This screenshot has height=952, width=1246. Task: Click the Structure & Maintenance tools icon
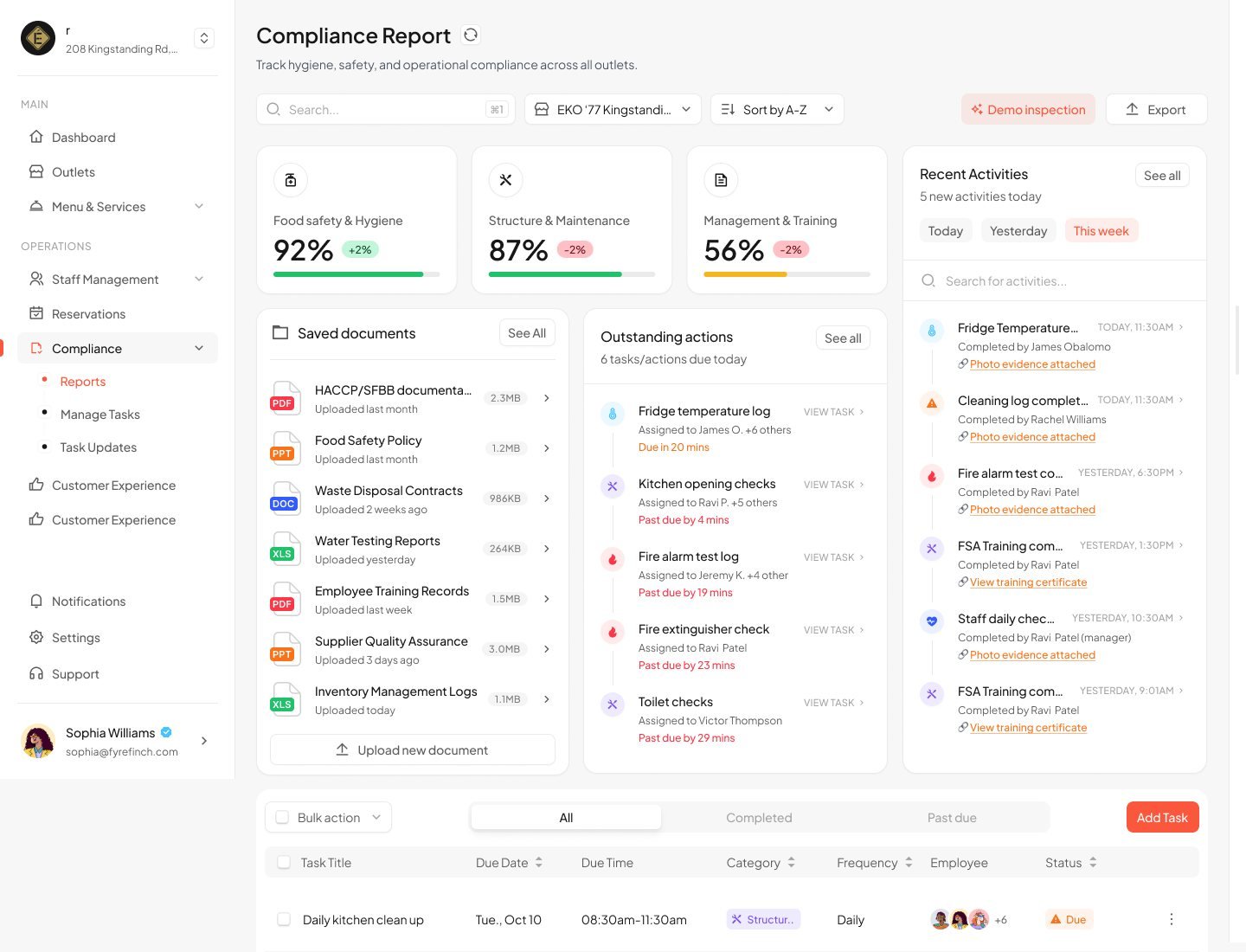click(x=506, y=180)
